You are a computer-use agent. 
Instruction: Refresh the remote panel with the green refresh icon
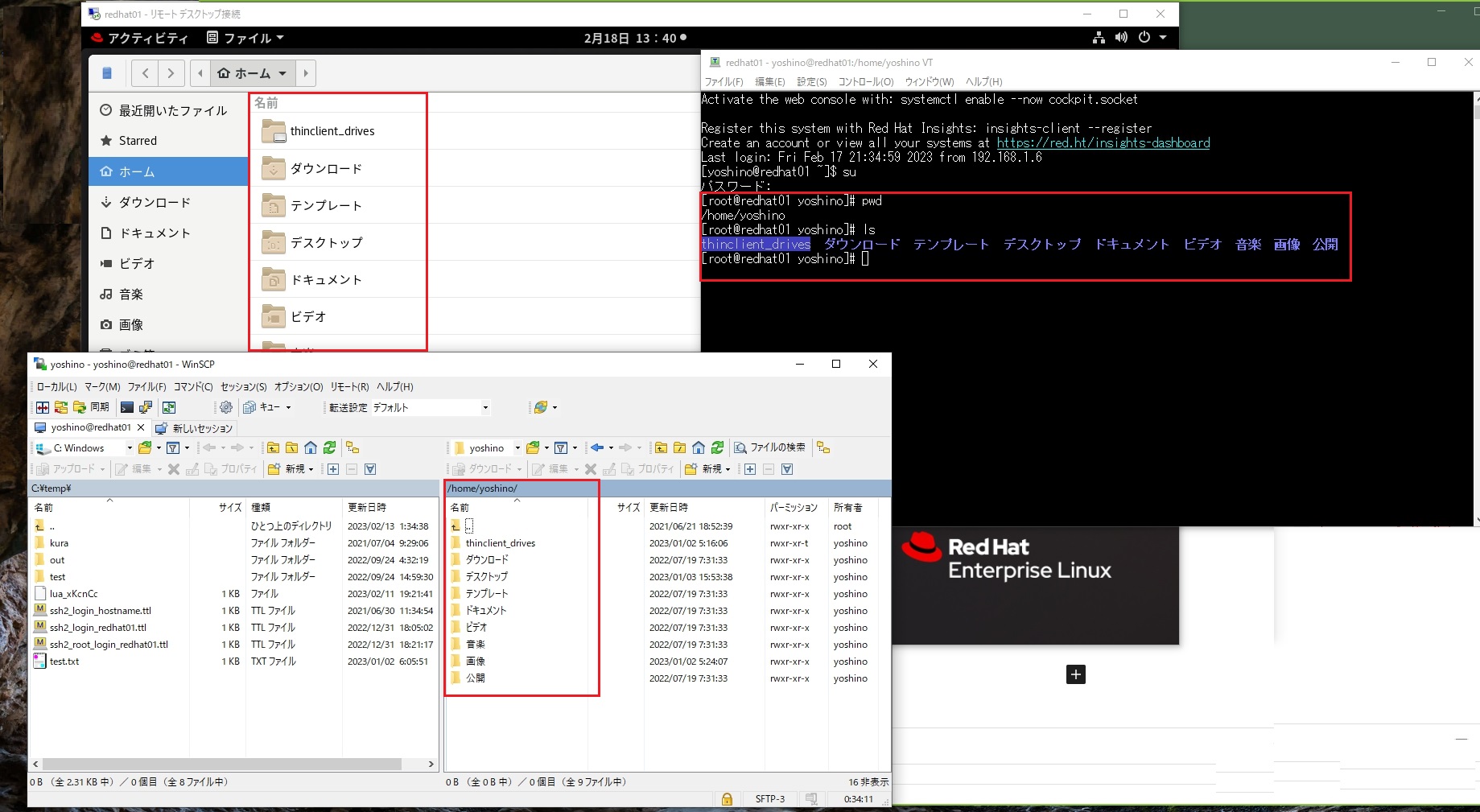pos(718,447)
